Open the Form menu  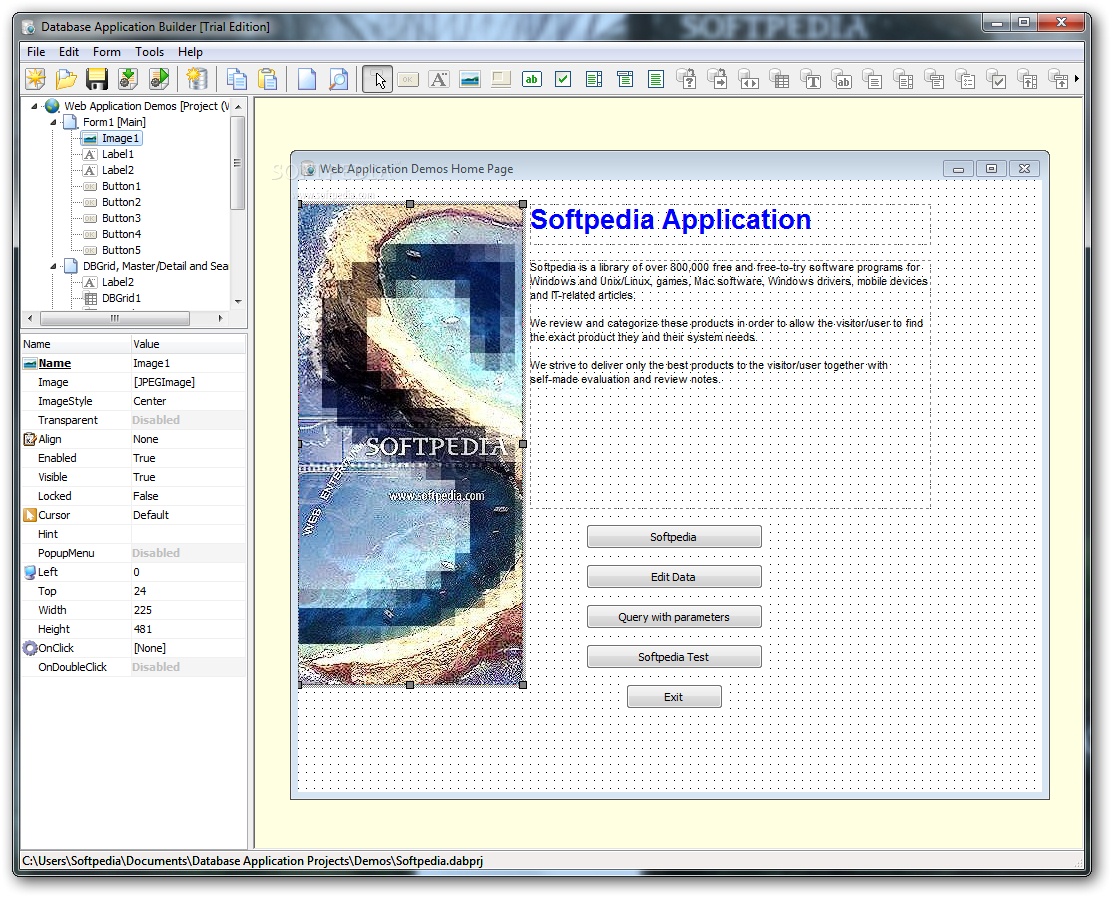coord(106,52)
